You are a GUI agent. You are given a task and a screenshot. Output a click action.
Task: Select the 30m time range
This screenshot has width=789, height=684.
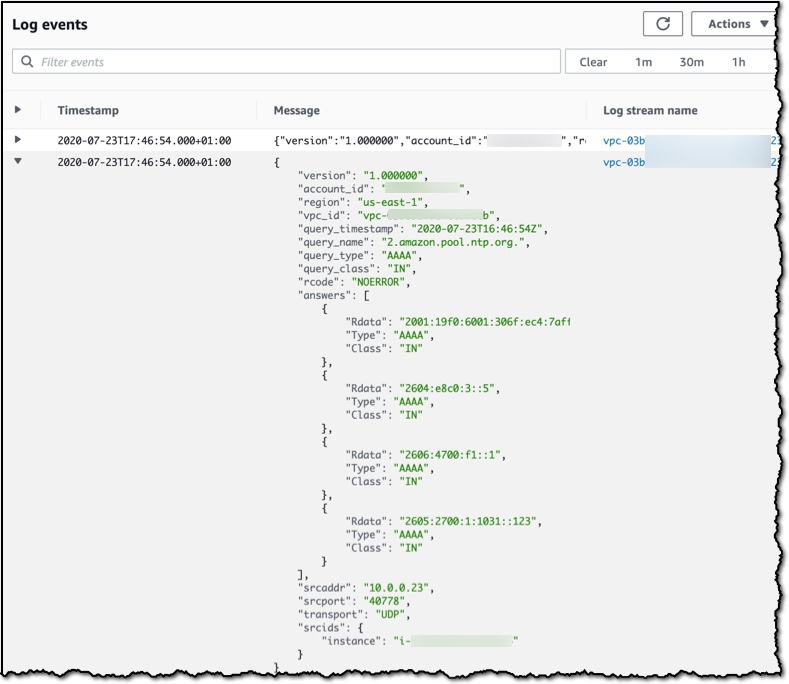tap(691, 62)
